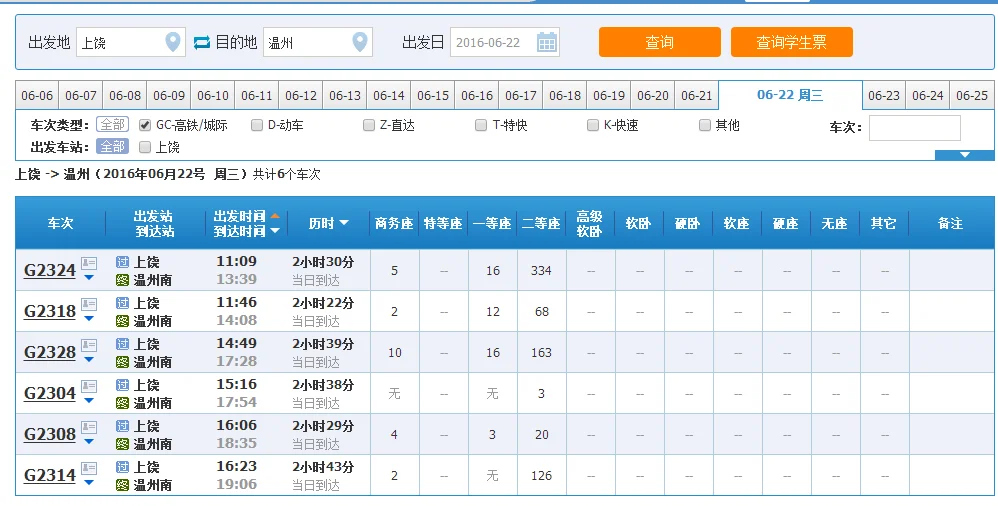Screen dimensions: 998x506
Task: Check the K-快速 train type checkbox
Action: (x=593, y=125)
